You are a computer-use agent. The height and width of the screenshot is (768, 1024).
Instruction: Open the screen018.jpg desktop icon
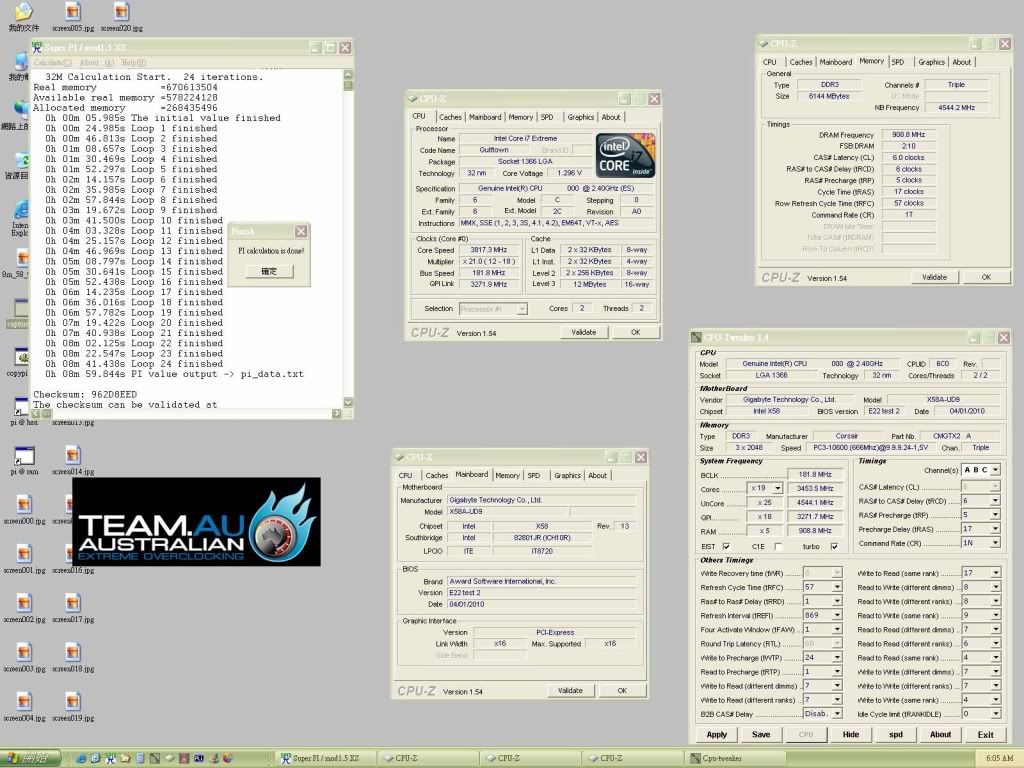[73, 657]
